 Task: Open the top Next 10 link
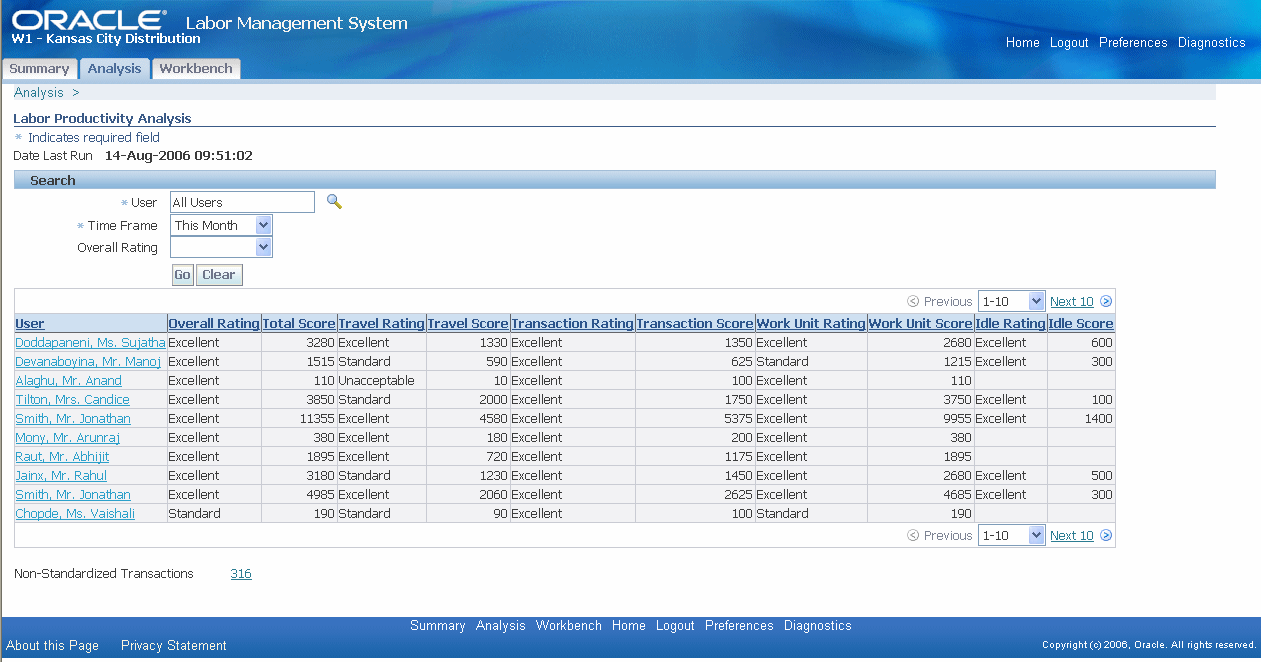(1071, 302)
